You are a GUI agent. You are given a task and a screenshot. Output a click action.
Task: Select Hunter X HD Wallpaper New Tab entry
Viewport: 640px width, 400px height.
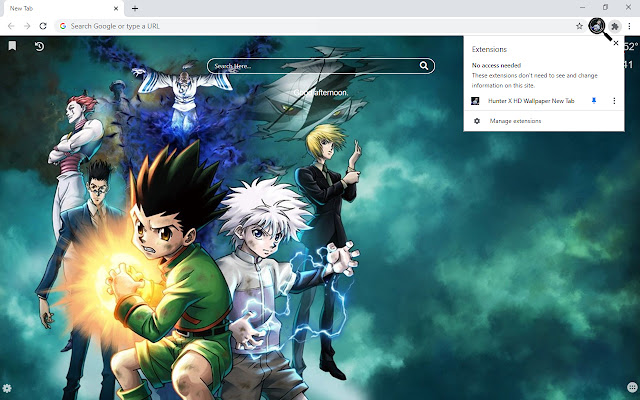click(531, 101)
